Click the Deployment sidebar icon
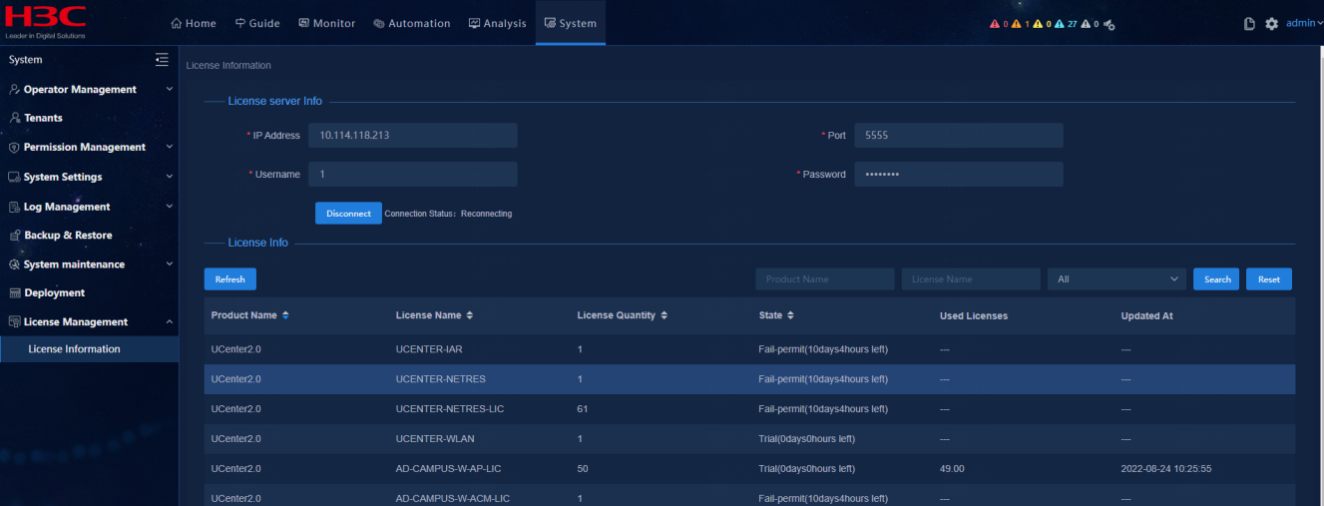Screen dimensions: 1324x506 tap(14, 293)
